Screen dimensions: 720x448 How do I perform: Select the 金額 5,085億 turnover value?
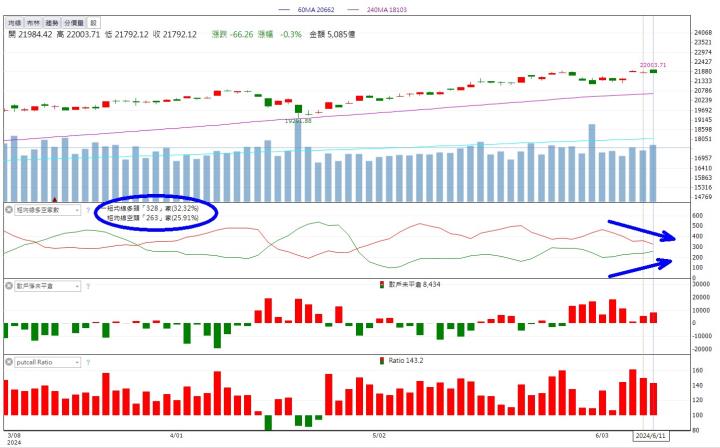(332, 34)
